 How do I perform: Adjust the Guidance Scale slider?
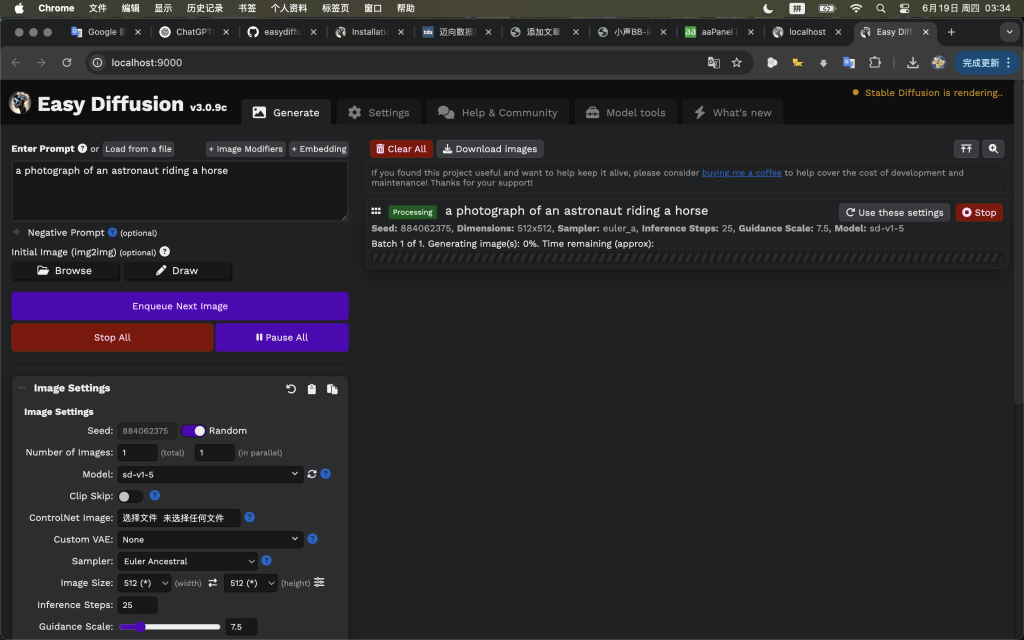170,627
